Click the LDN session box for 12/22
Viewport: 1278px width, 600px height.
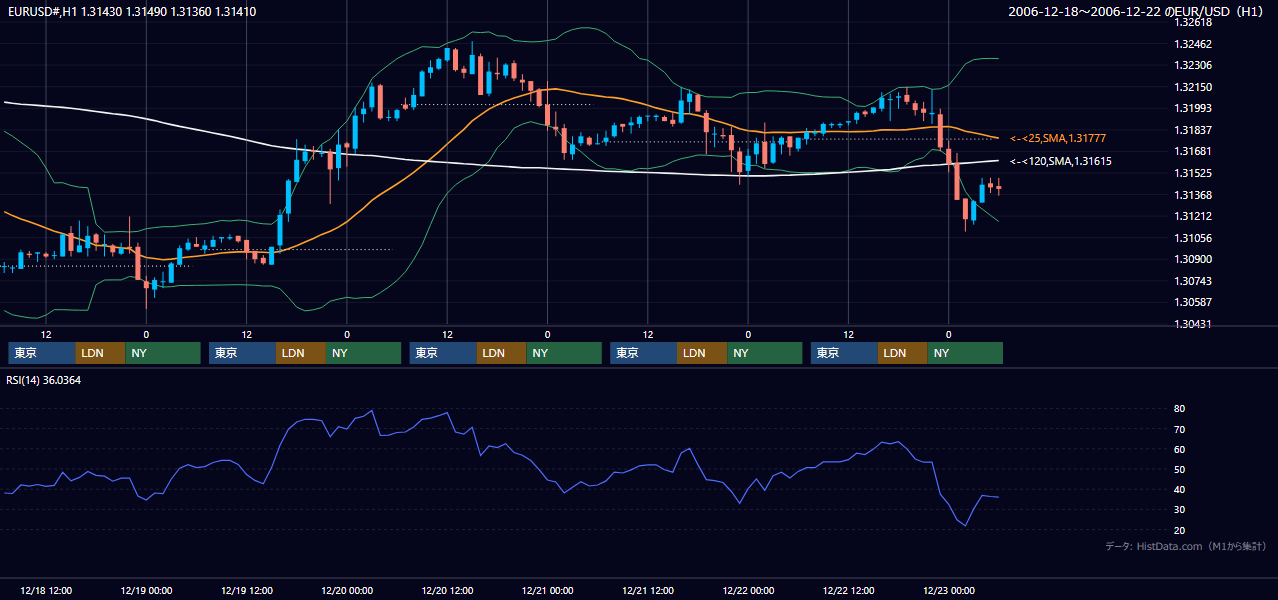pos(904,353)
